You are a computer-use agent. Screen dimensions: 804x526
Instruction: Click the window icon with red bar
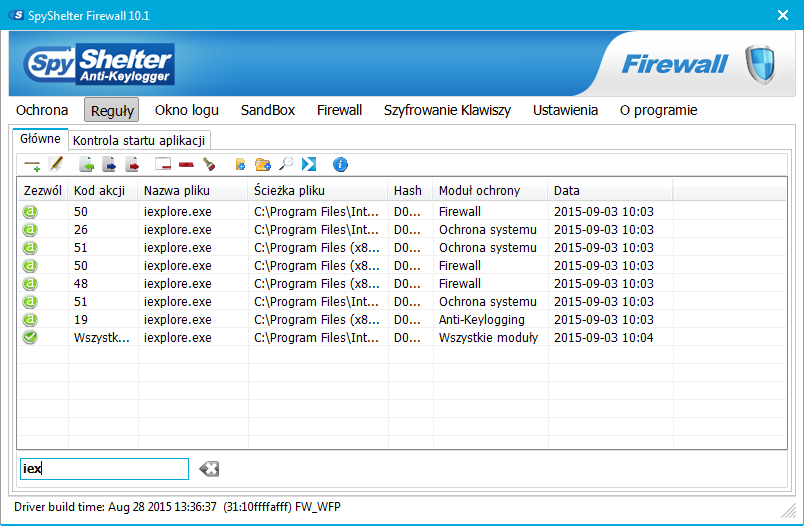pyautogui.click(x=163, y=165)
